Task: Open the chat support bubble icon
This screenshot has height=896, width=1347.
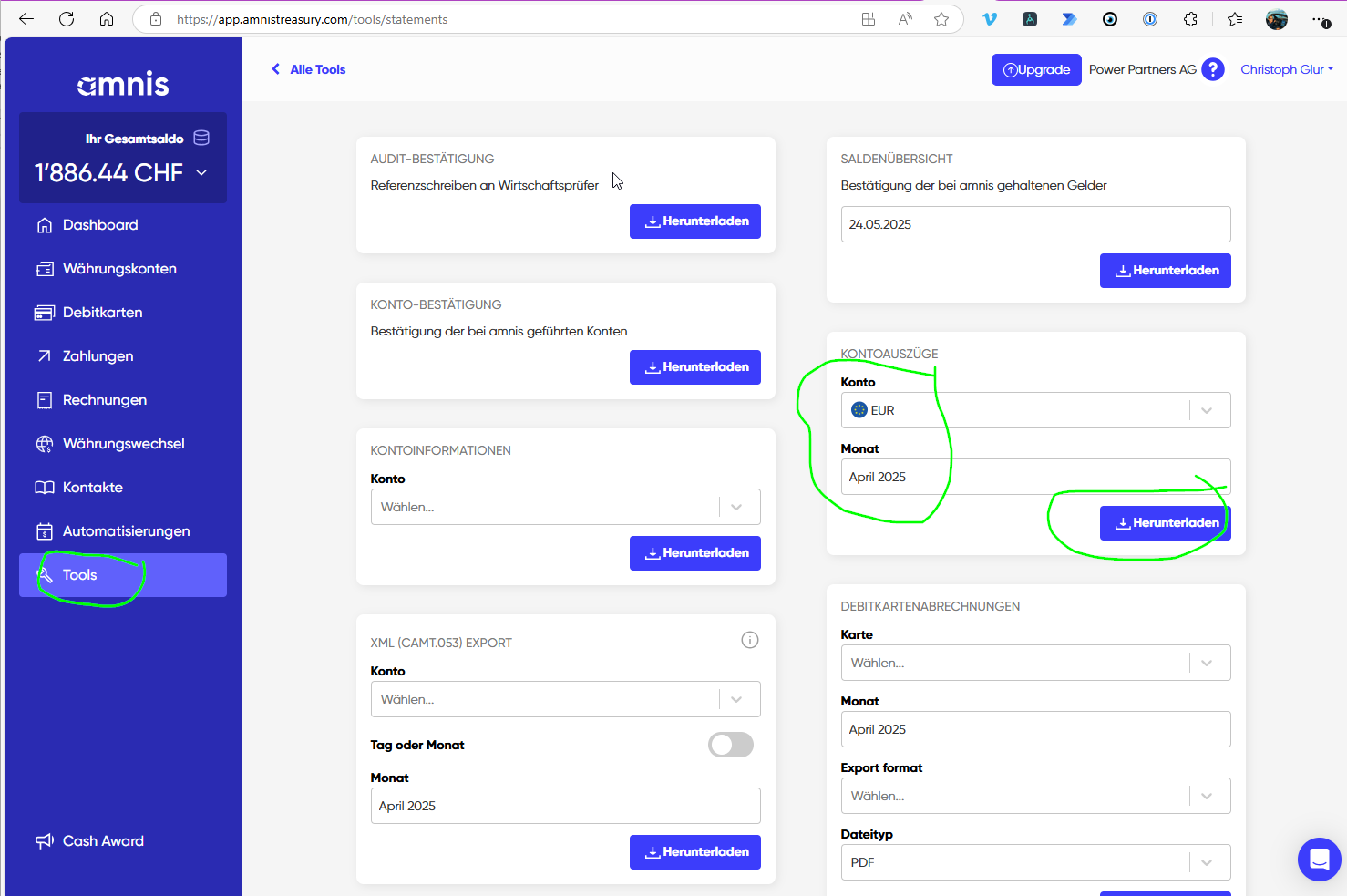Action: [x=1319, y=859]
